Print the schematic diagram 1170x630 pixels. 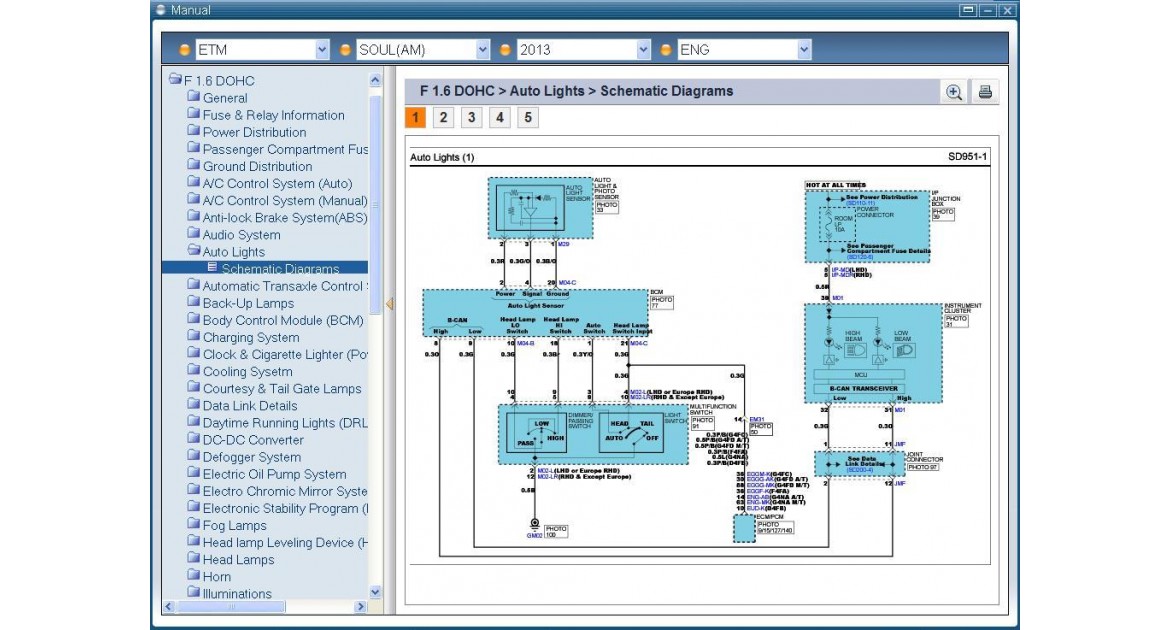[985, 92]
